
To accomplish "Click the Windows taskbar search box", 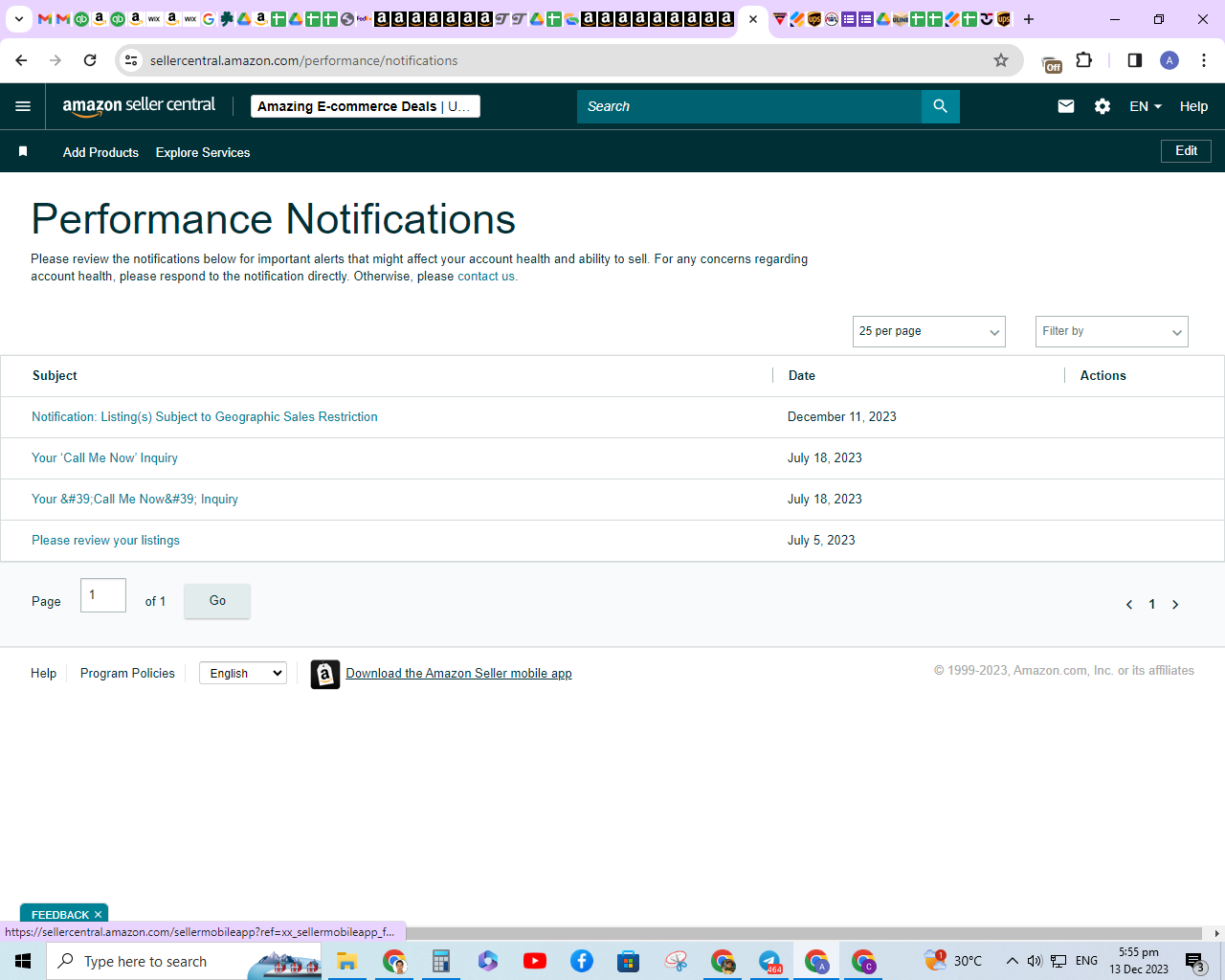I will click(x=184, y=961).
